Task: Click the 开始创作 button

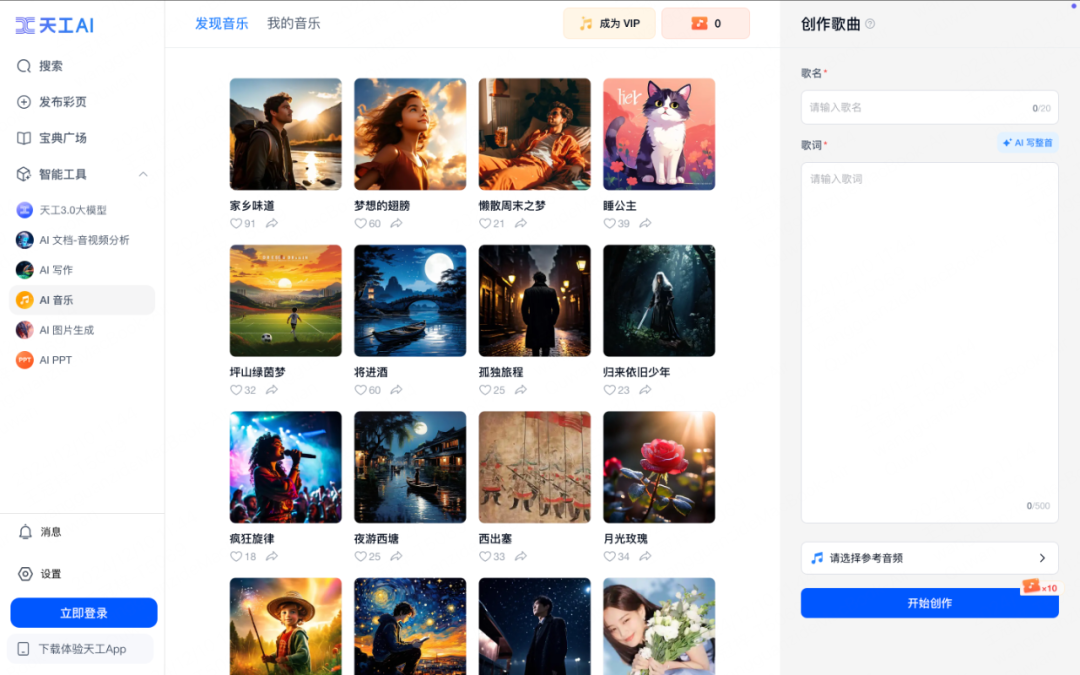Action: [929, 603]
